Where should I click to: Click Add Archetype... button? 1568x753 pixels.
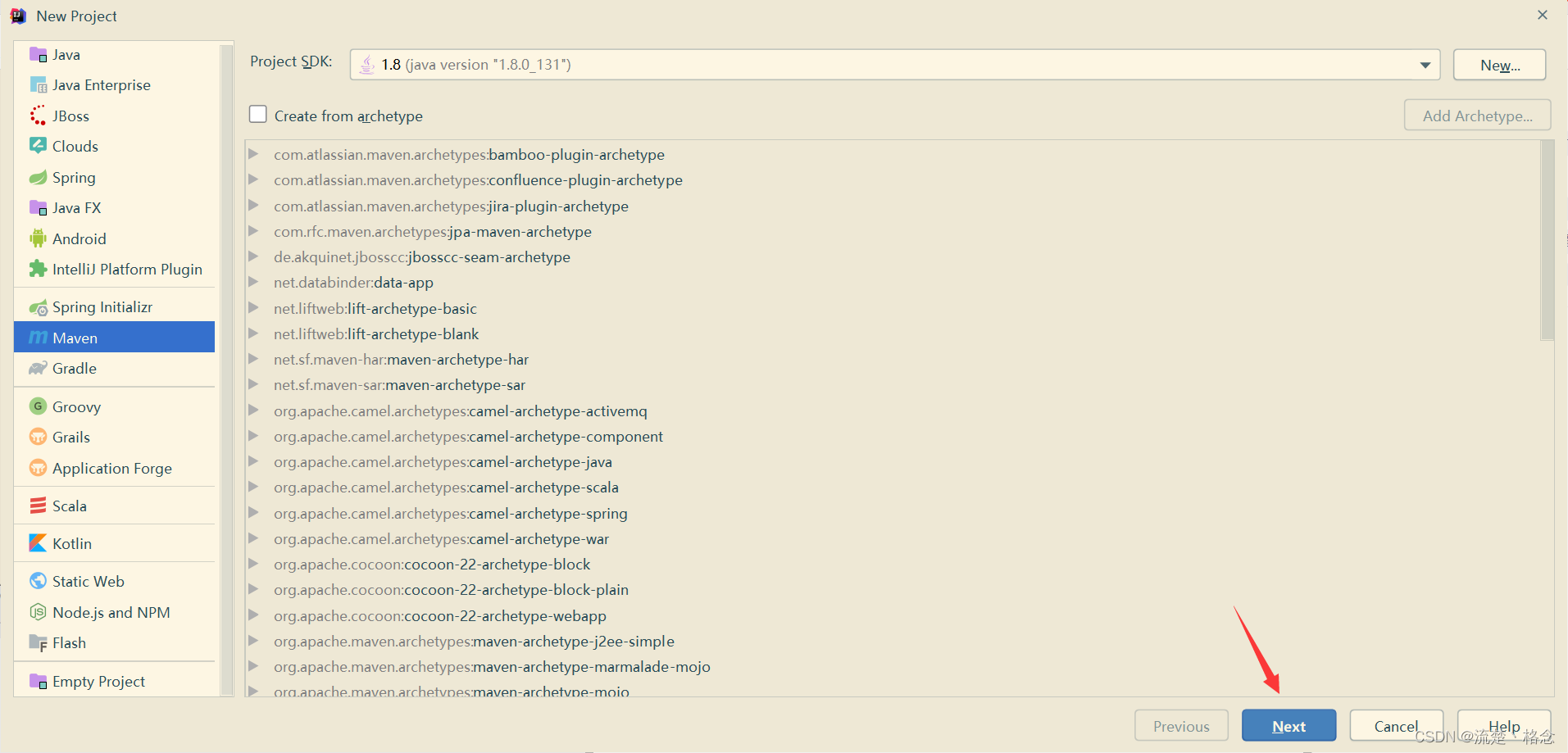pyautogui.click(x=1477, y=116)
